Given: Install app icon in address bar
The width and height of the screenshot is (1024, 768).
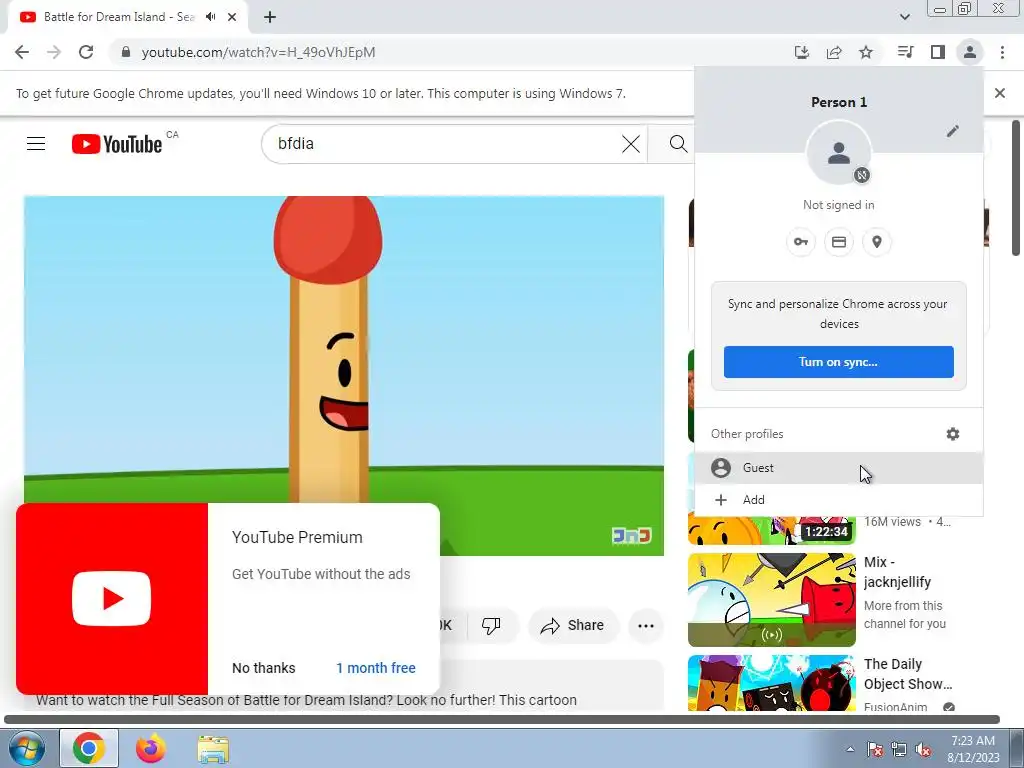Looking at the screenshot, I should click(802, 52).
